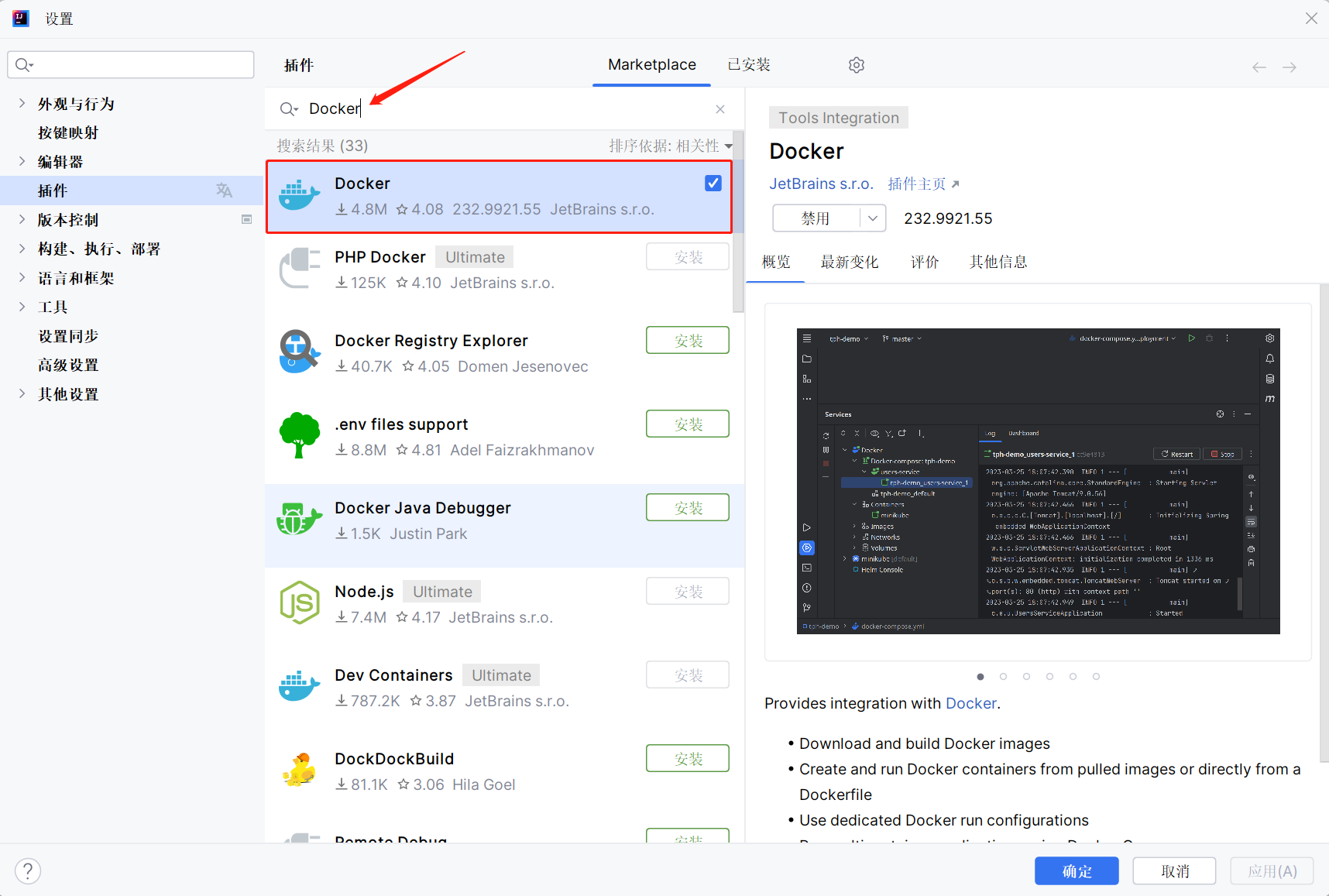Click the Tools Integration category tag
The width and height of the screenshot is (1329, 896).
[x=839, y=118]
